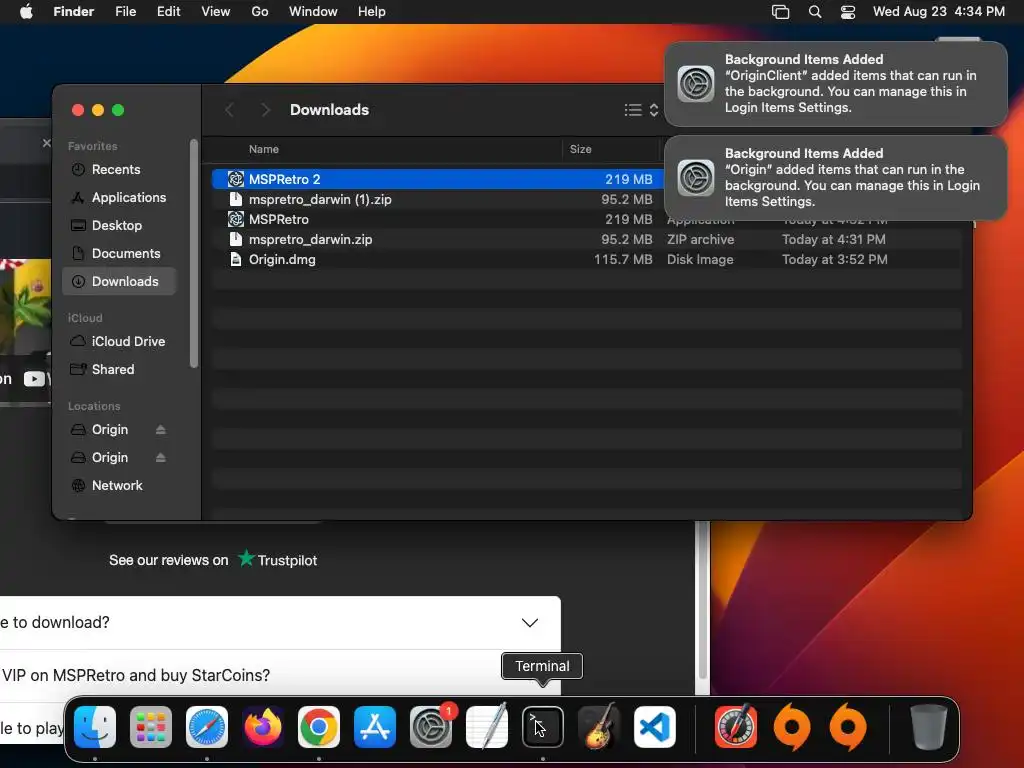Select Documents in Finder sidebar
The image size is (1024, 768).
(x=119, y=254)
